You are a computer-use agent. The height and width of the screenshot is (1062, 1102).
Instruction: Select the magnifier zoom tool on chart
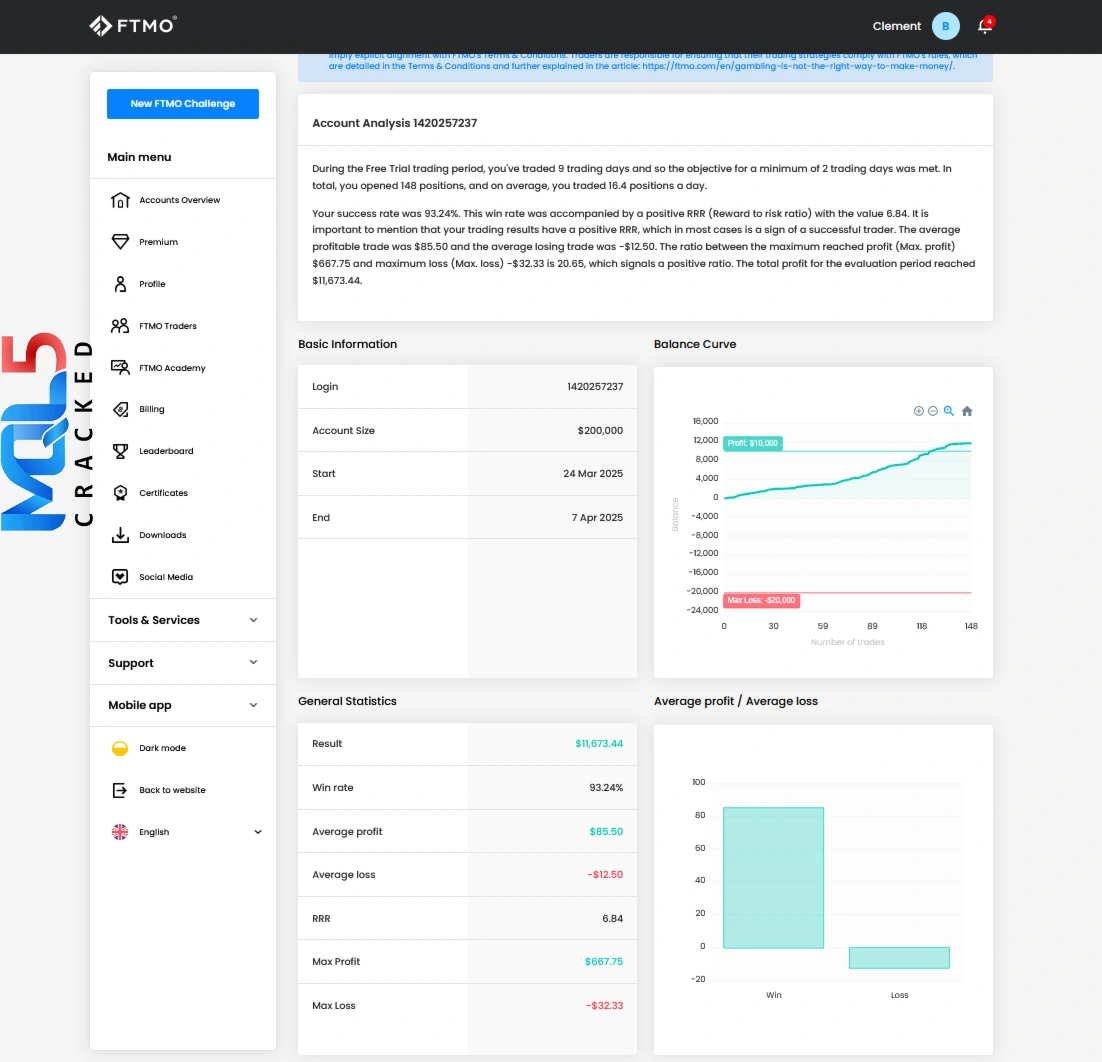[x=949, y=411]
